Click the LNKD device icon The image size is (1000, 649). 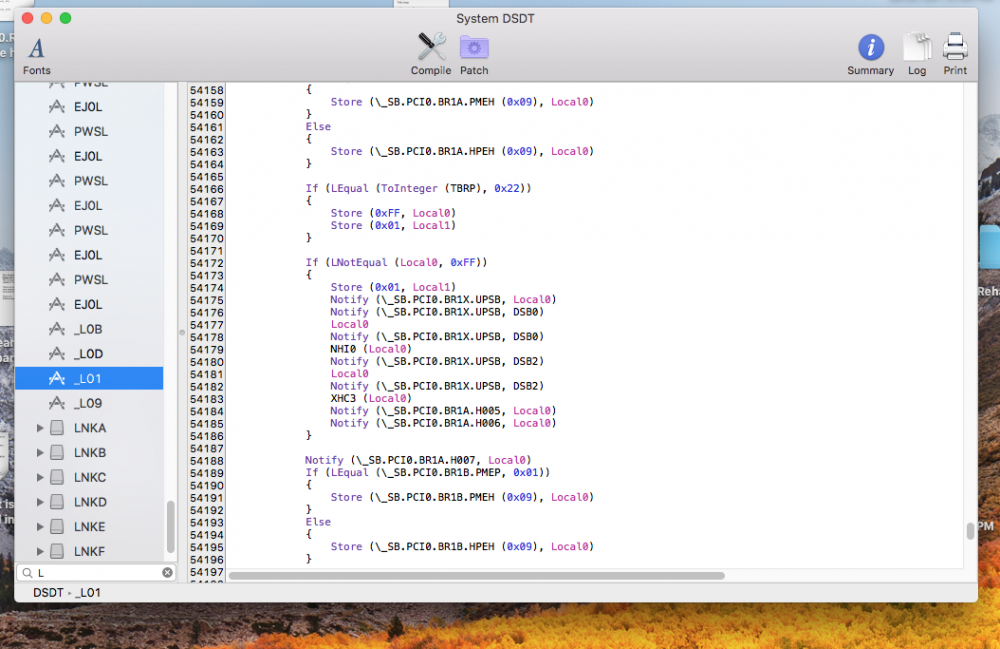click(x=57, y=502)
